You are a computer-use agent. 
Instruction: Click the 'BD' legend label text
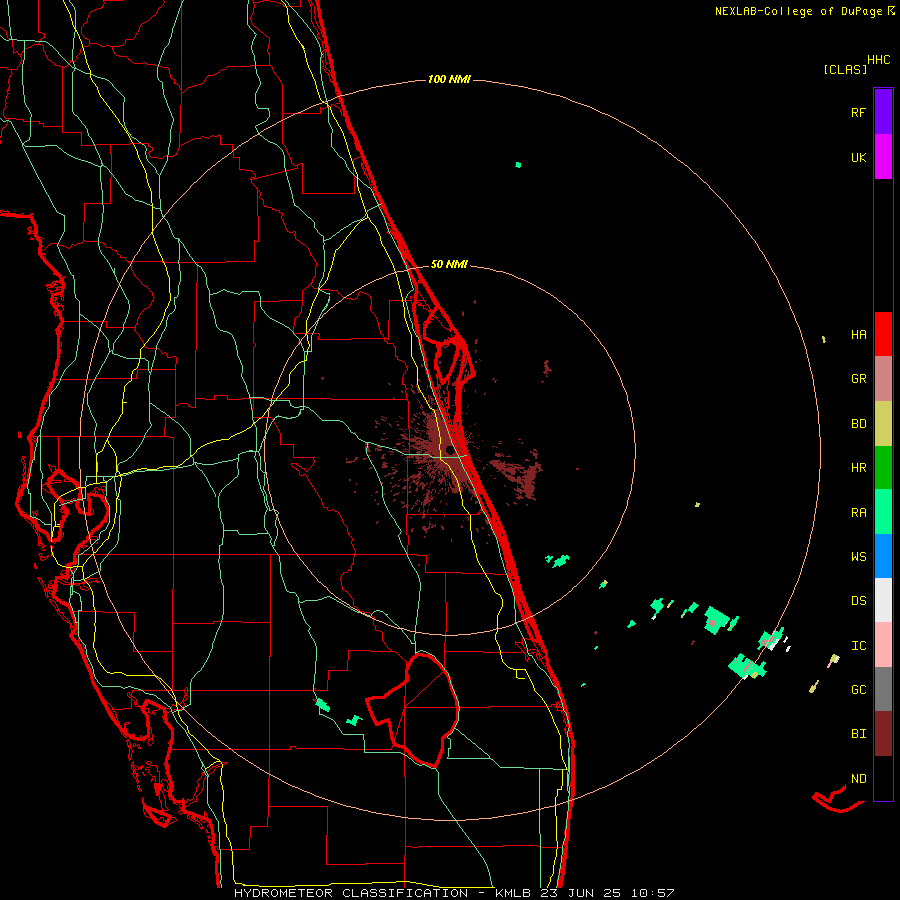[858, 424]
